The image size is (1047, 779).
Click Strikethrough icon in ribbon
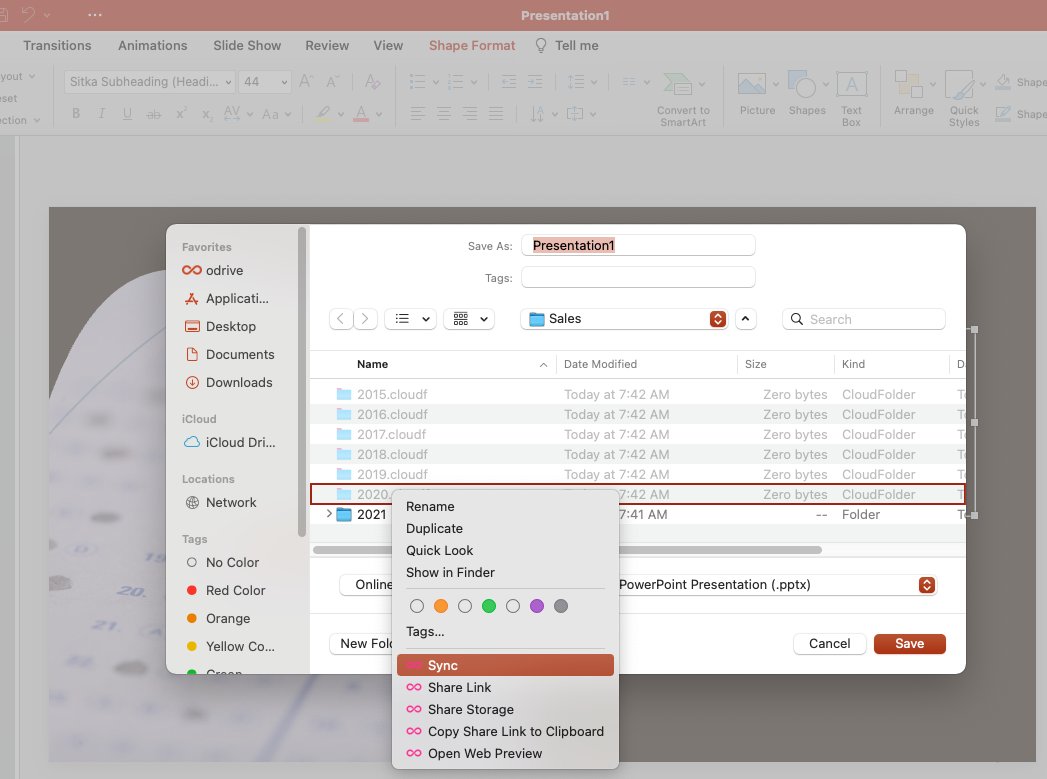coord(154,114)
